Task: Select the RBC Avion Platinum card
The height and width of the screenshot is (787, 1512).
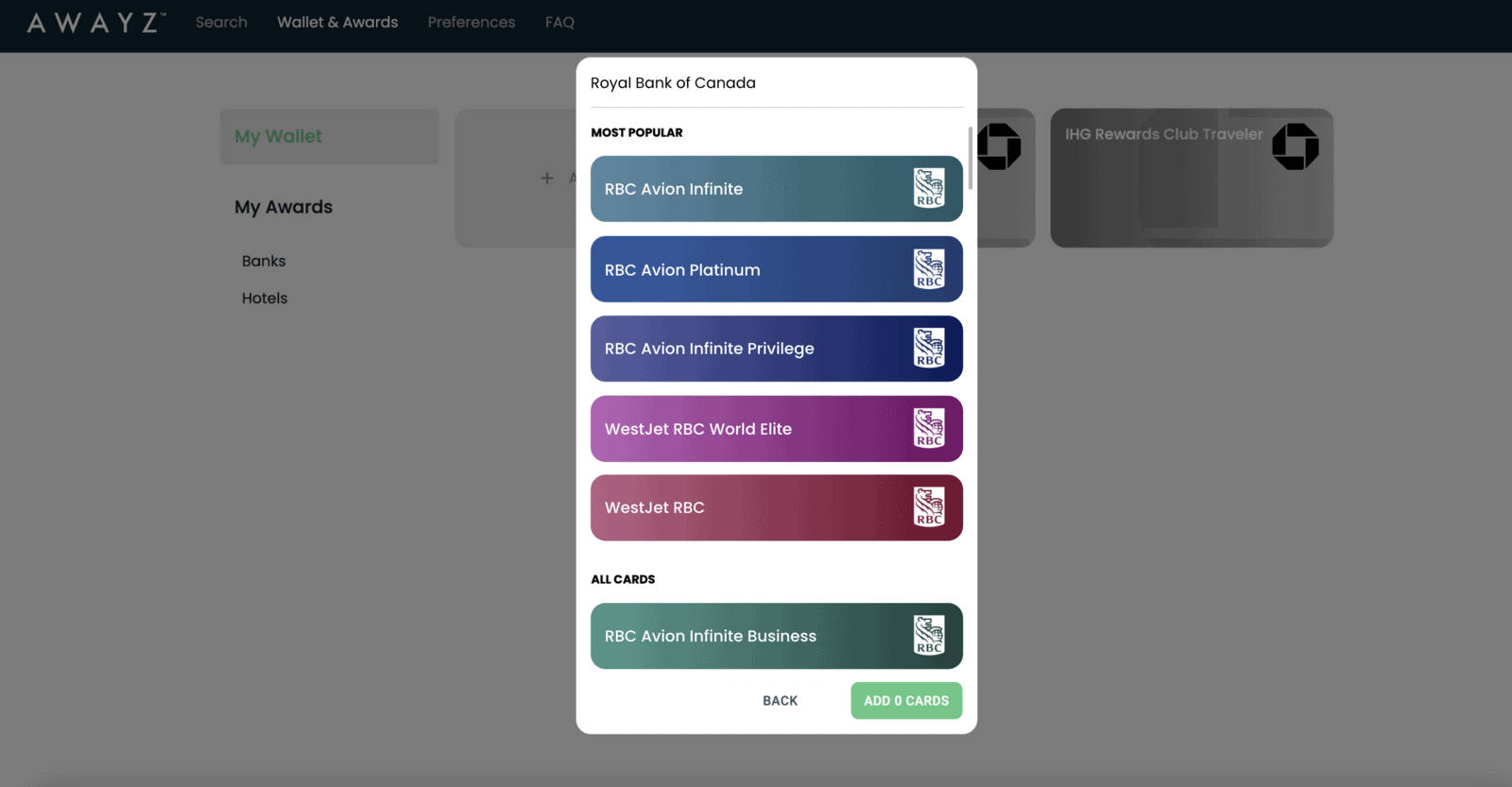Action: (x=777, y=269)
